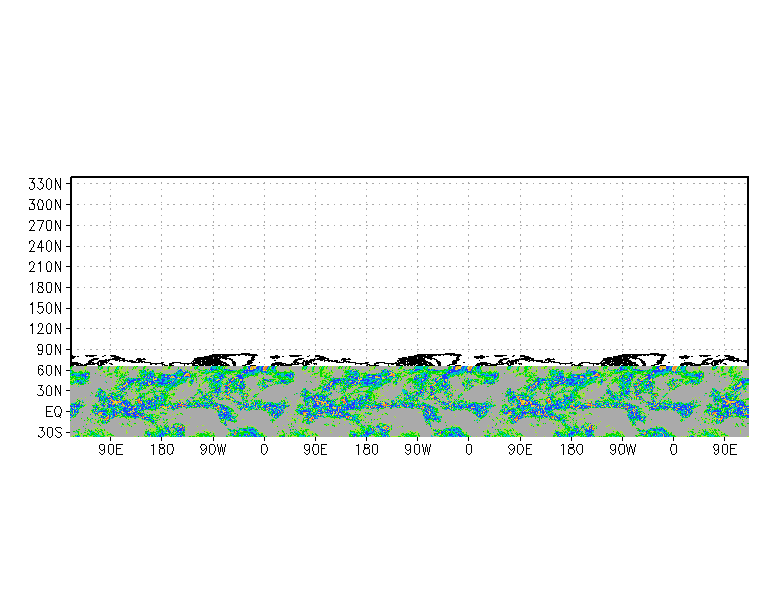Click the 150N latitude axis label
Screen dimensions: 784x612
(x=45, y=308)
